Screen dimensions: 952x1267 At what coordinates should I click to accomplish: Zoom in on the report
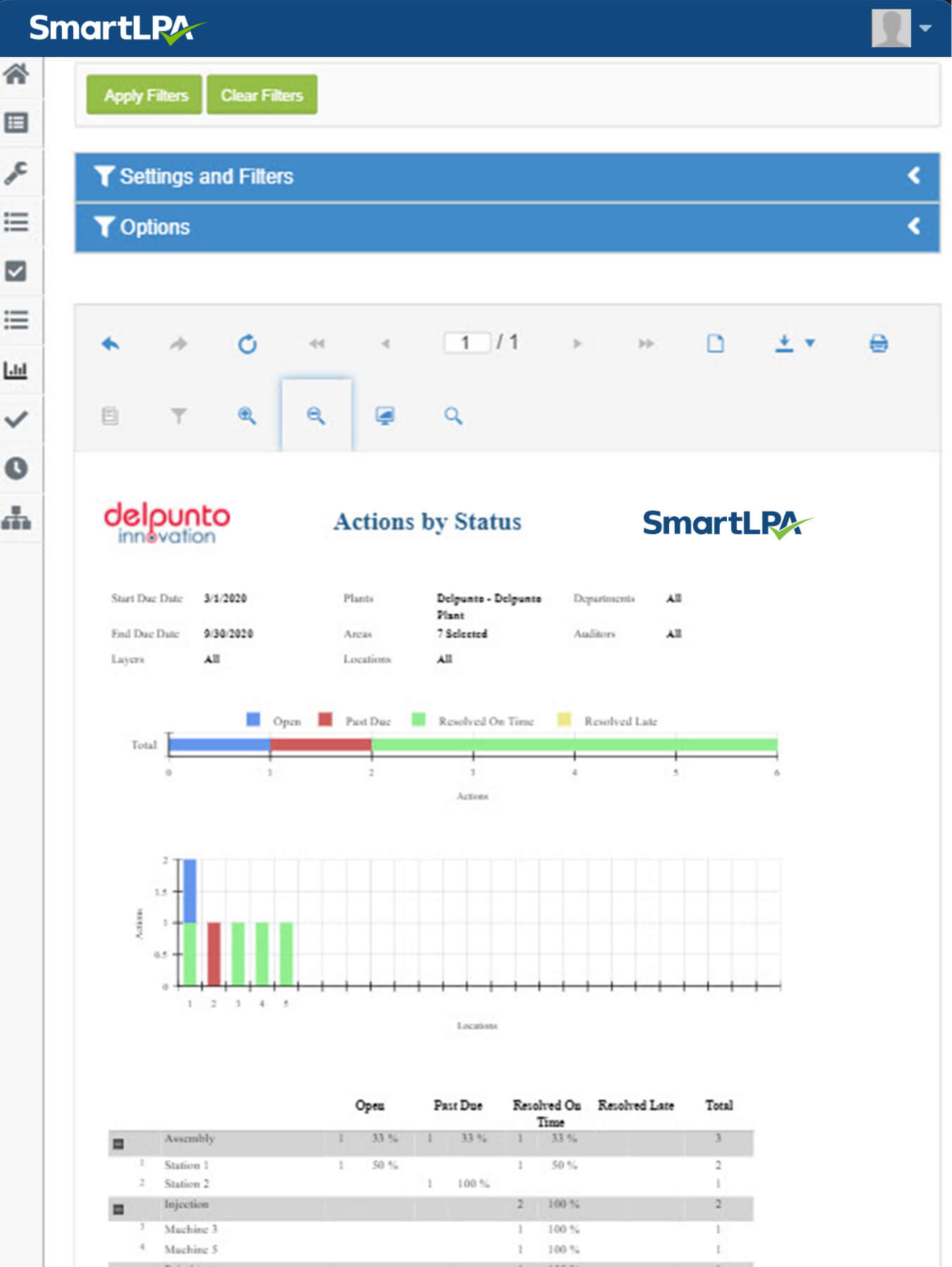tap(247, 415)
